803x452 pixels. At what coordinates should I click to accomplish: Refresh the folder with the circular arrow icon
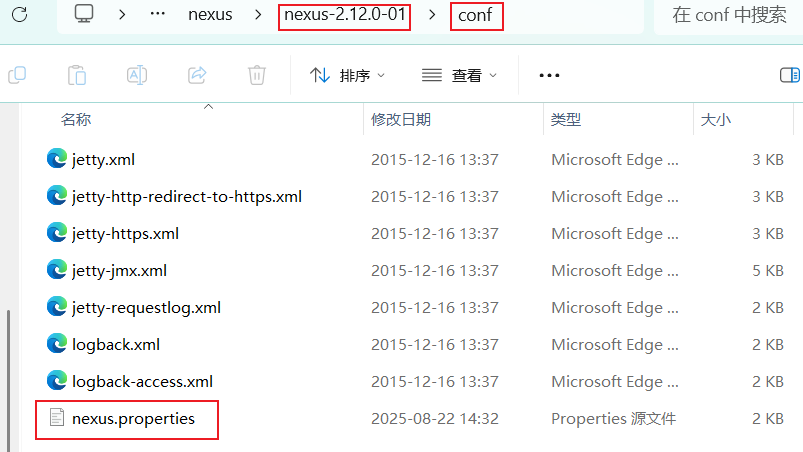click(x=19, y=14)
